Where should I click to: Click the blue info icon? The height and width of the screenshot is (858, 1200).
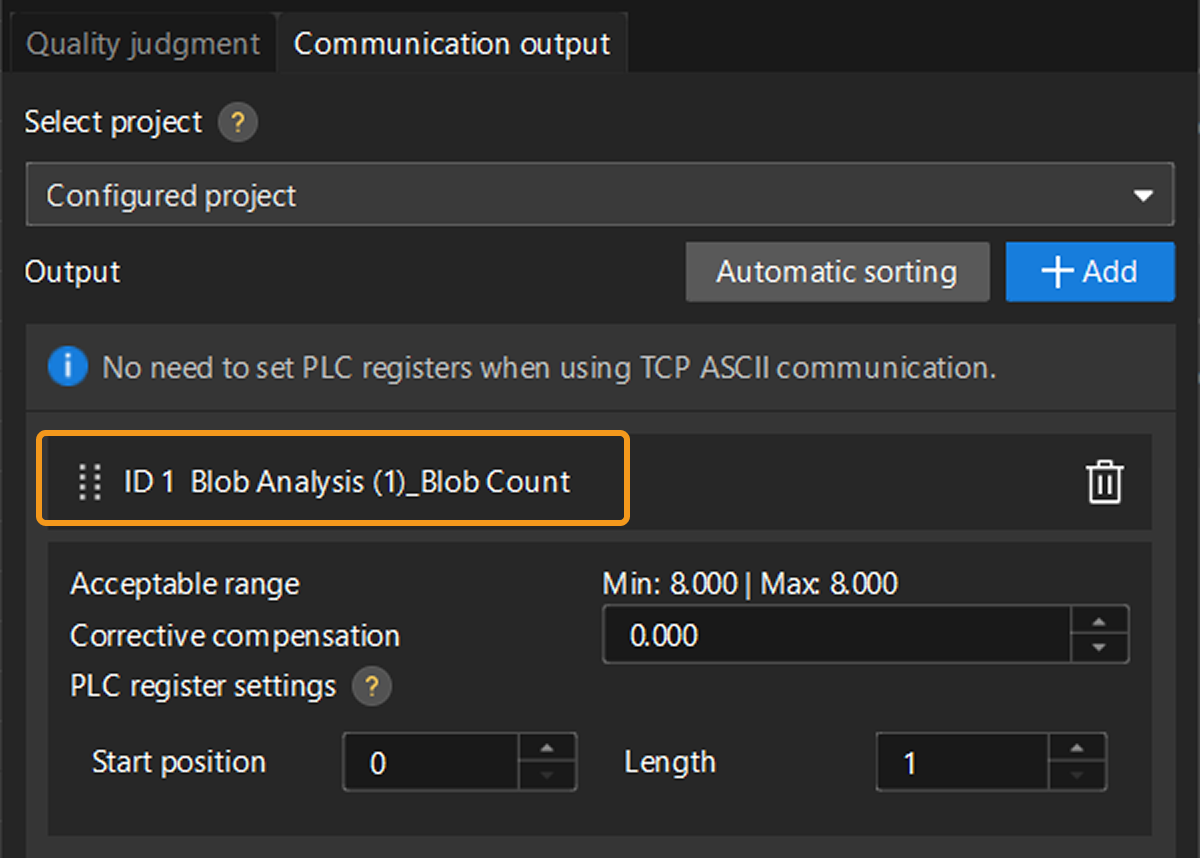tap(68, 368)
